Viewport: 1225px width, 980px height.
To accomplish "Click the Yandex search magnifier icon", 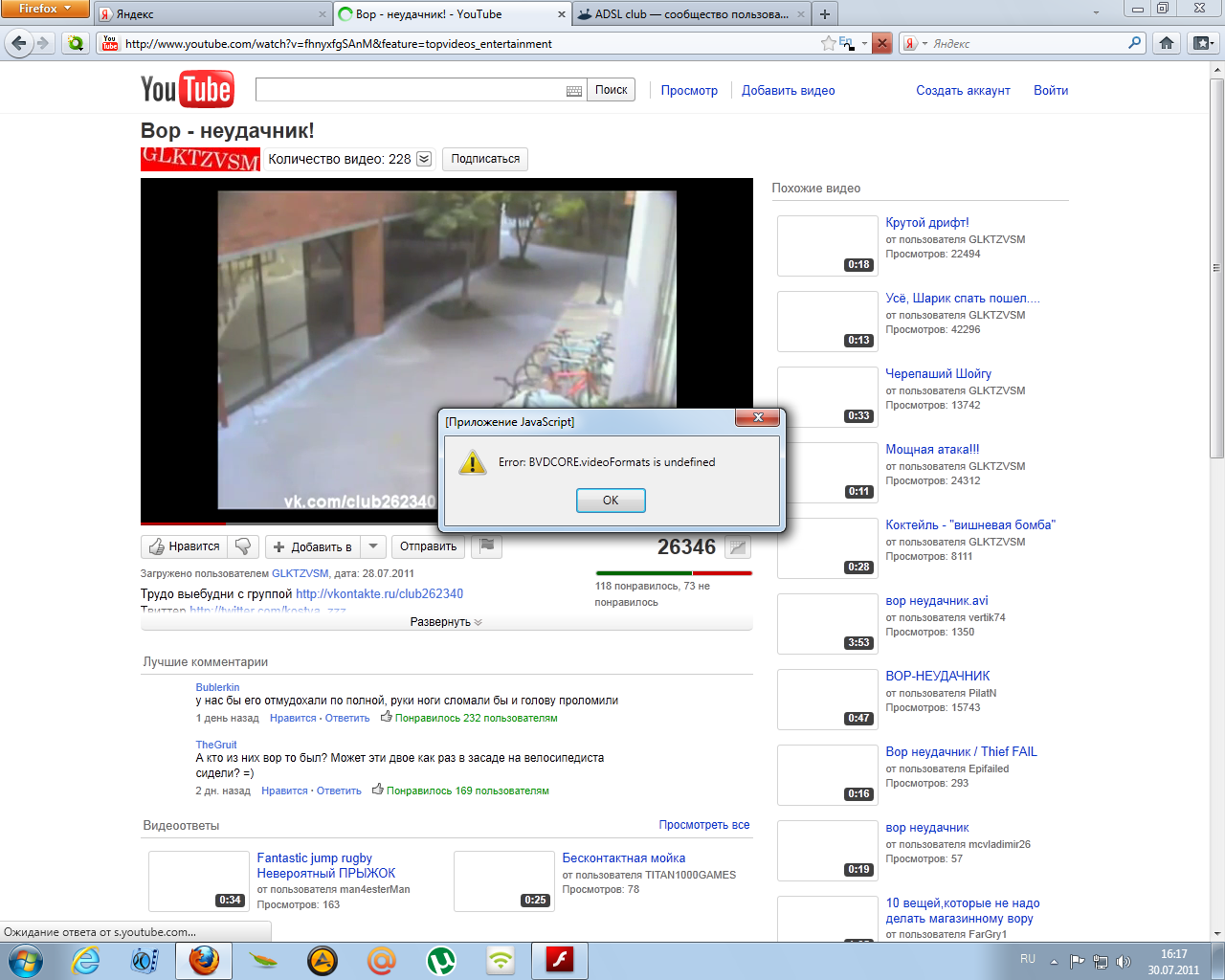I will click(1134, 43).
